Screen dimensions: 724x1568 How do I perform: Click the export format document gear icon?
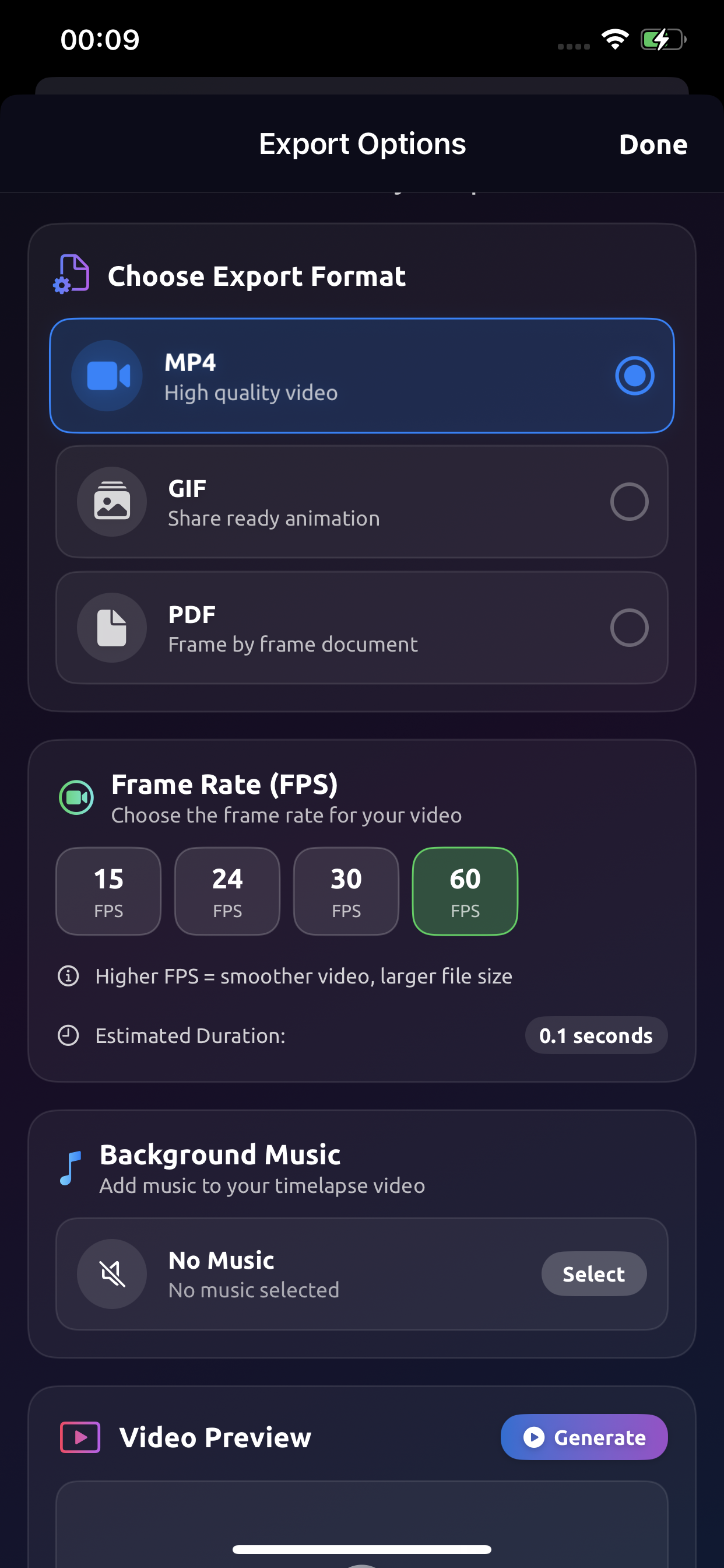click(71, 275)
